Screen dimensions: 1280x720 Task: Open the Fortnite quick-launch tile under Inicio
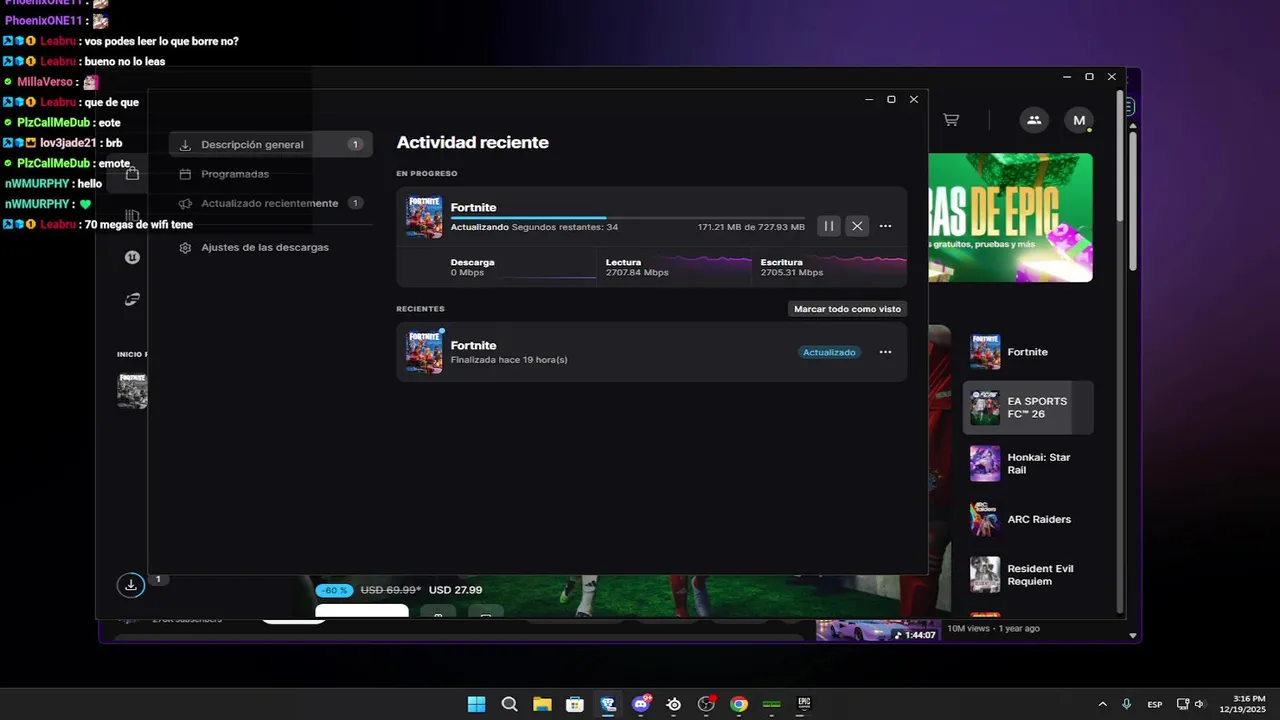[132, 391]
